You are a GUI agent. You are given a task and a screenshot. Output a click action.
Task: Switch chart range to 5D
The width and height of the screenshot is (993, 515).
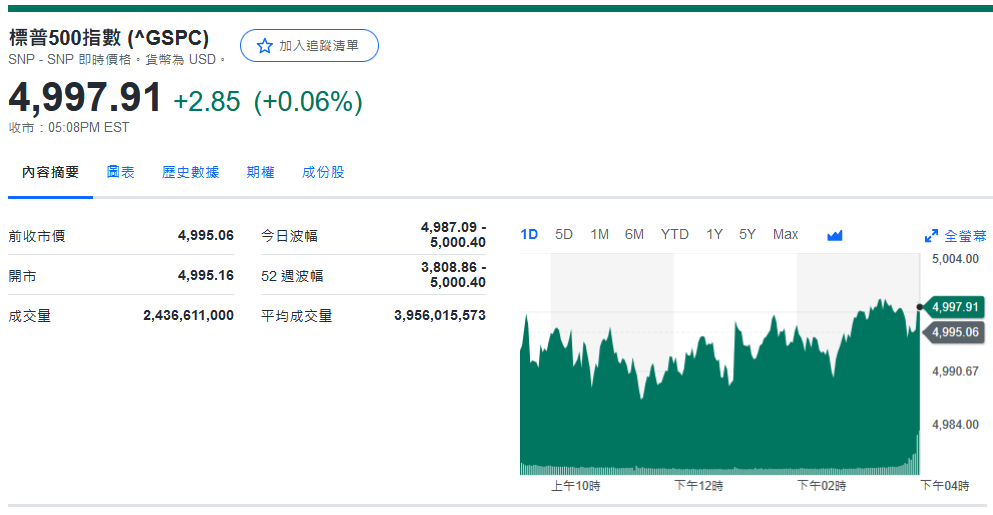click(564, 234)
